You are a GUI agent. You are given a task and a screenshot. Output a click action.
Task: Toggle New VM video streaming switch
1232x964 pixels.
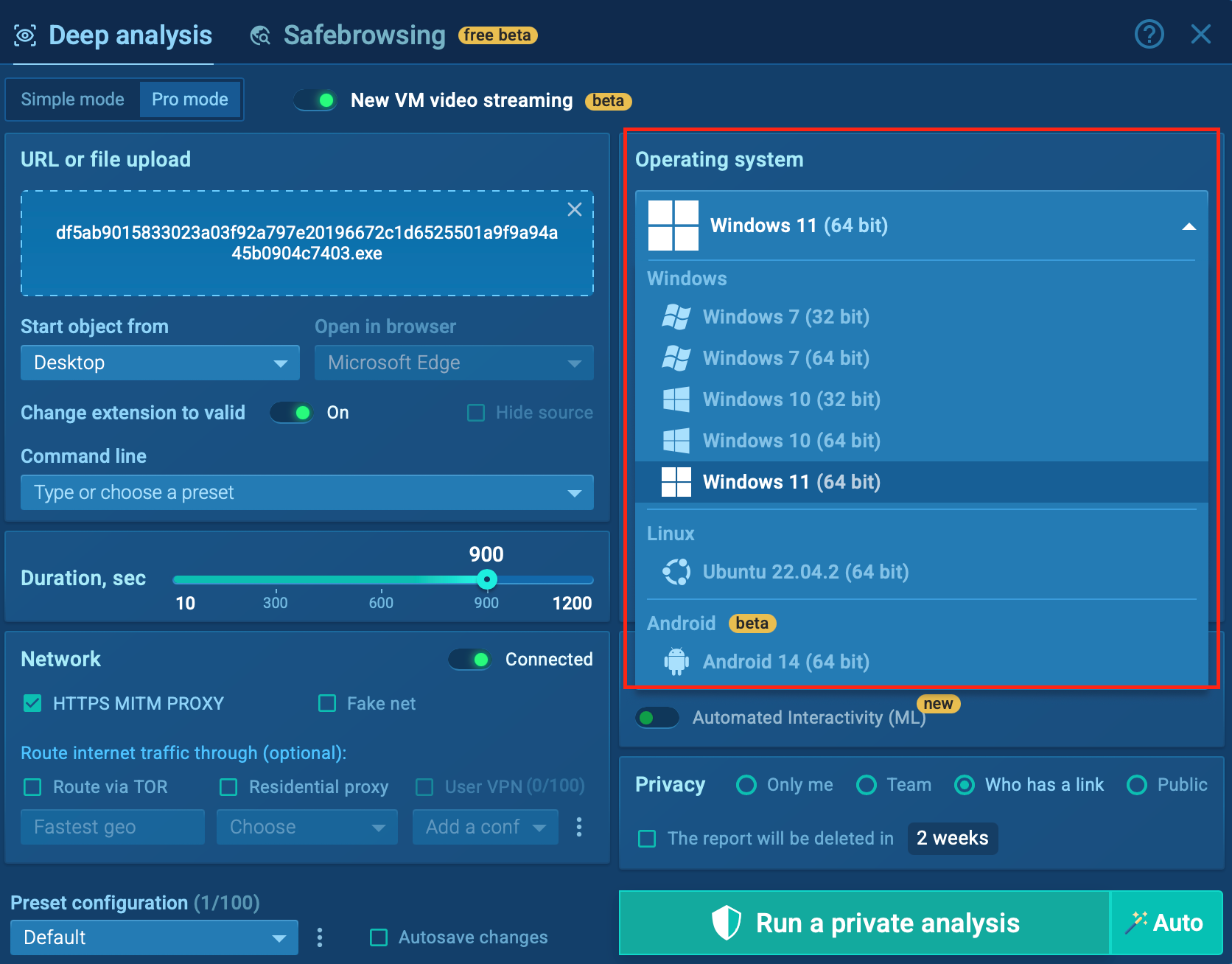[x=315, y=100]
